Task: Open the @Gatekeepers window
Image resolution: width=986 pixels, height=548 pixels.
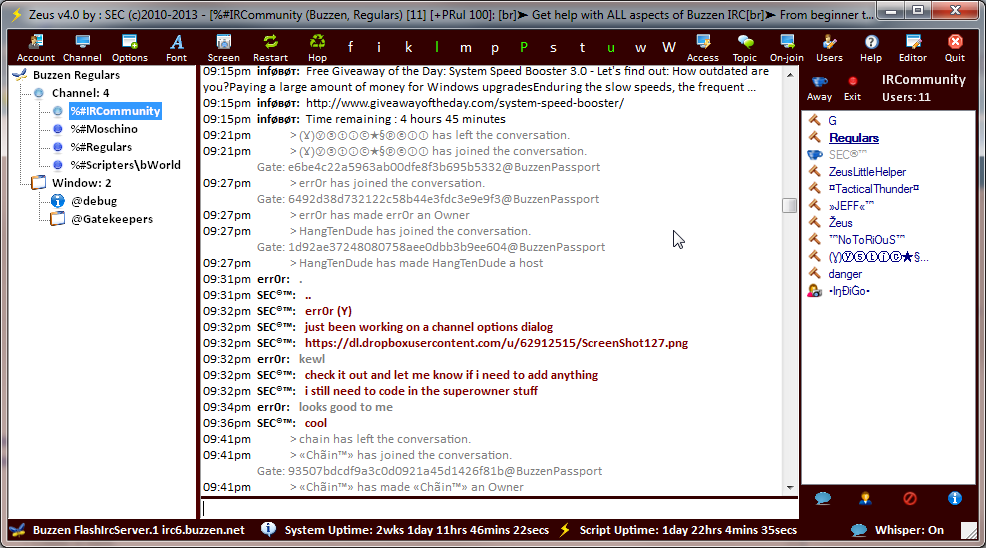Action: click(x=111, y=219)
